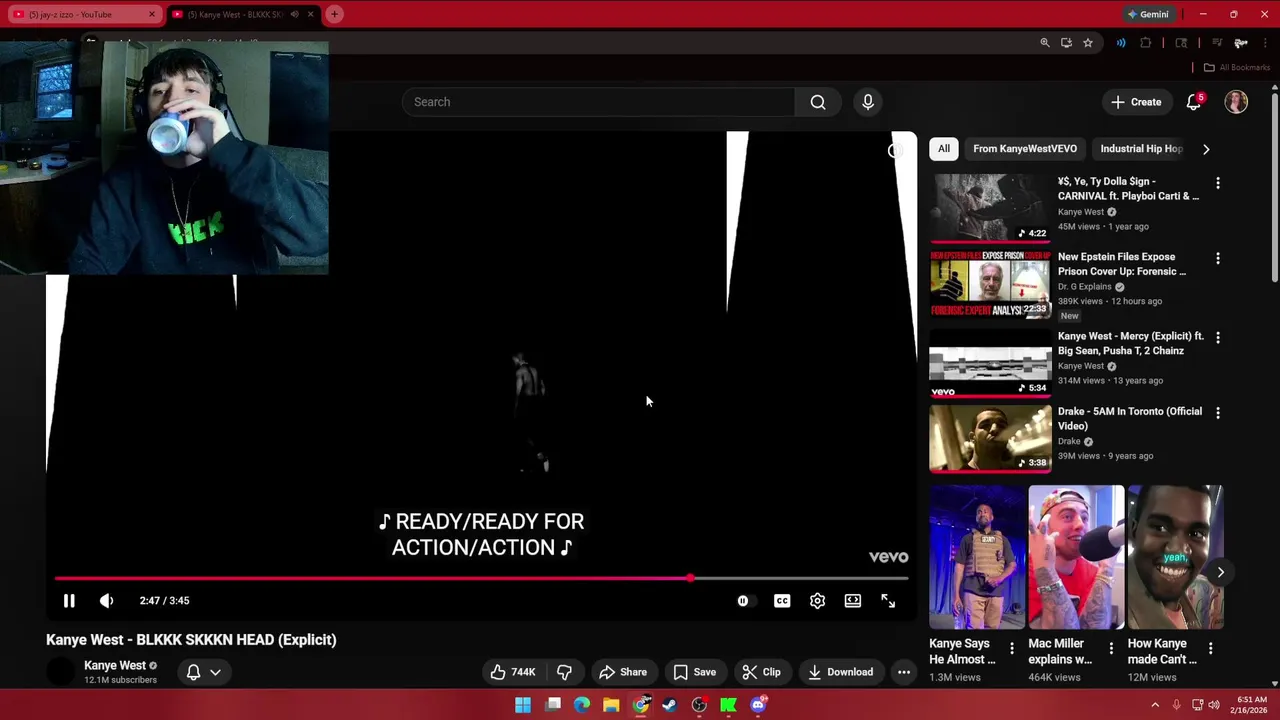Switch the player to theater mode
1280x720 pixels.
click(852, 601)
